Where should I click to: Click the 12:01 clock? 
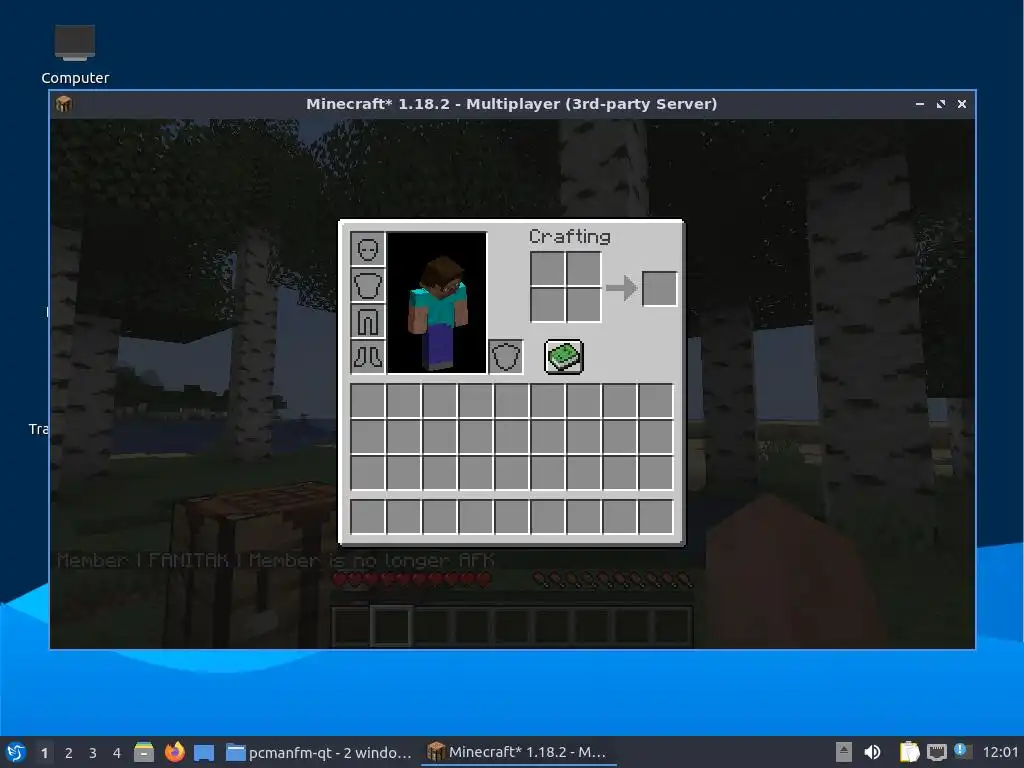[x=1000, y=752]
